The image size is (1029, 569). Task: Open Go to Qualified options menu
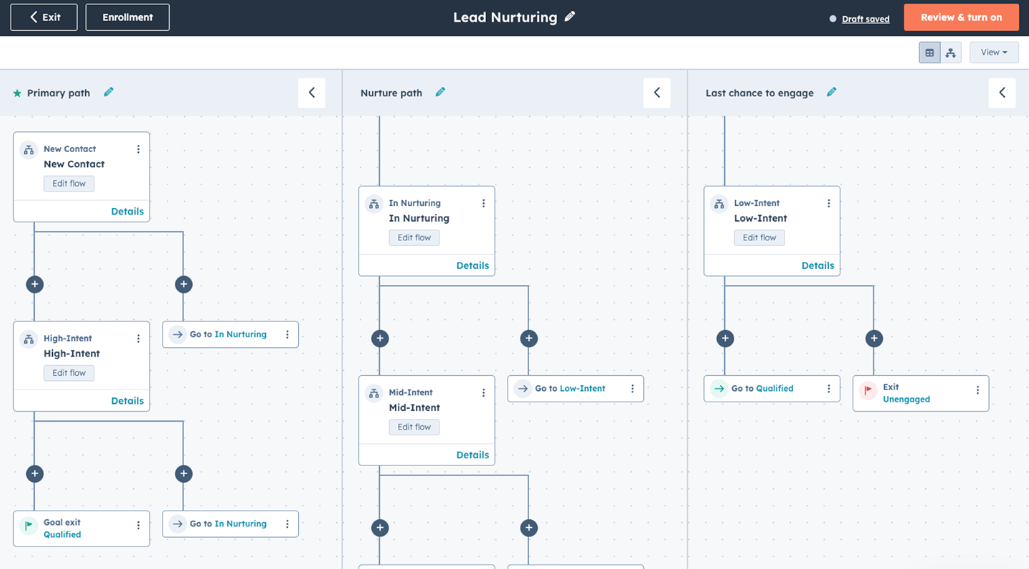pos(829,389)
